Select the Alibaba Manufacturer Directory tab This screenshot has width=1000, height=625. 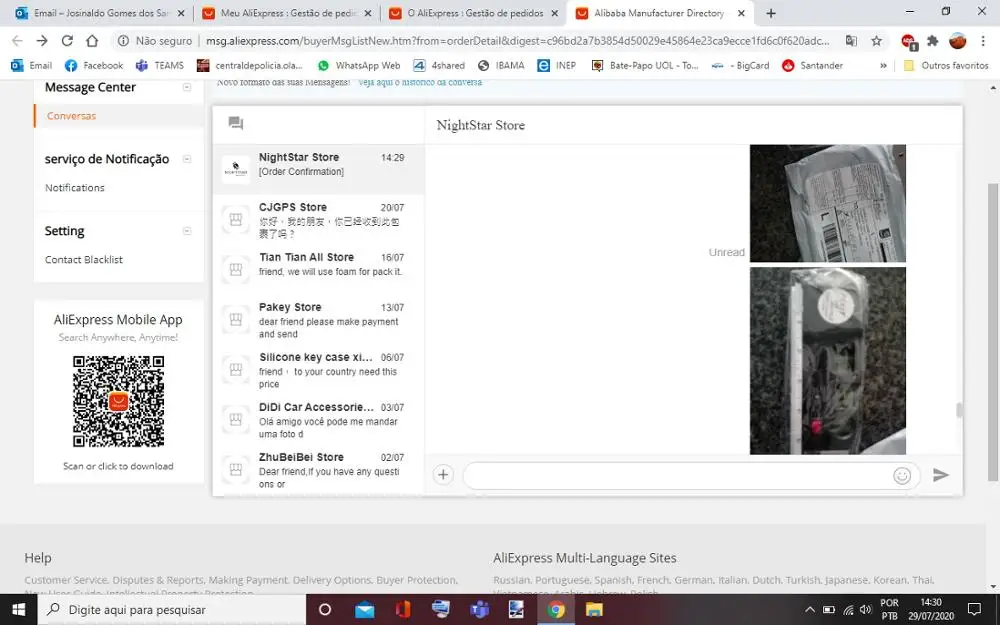click(661, 13)
